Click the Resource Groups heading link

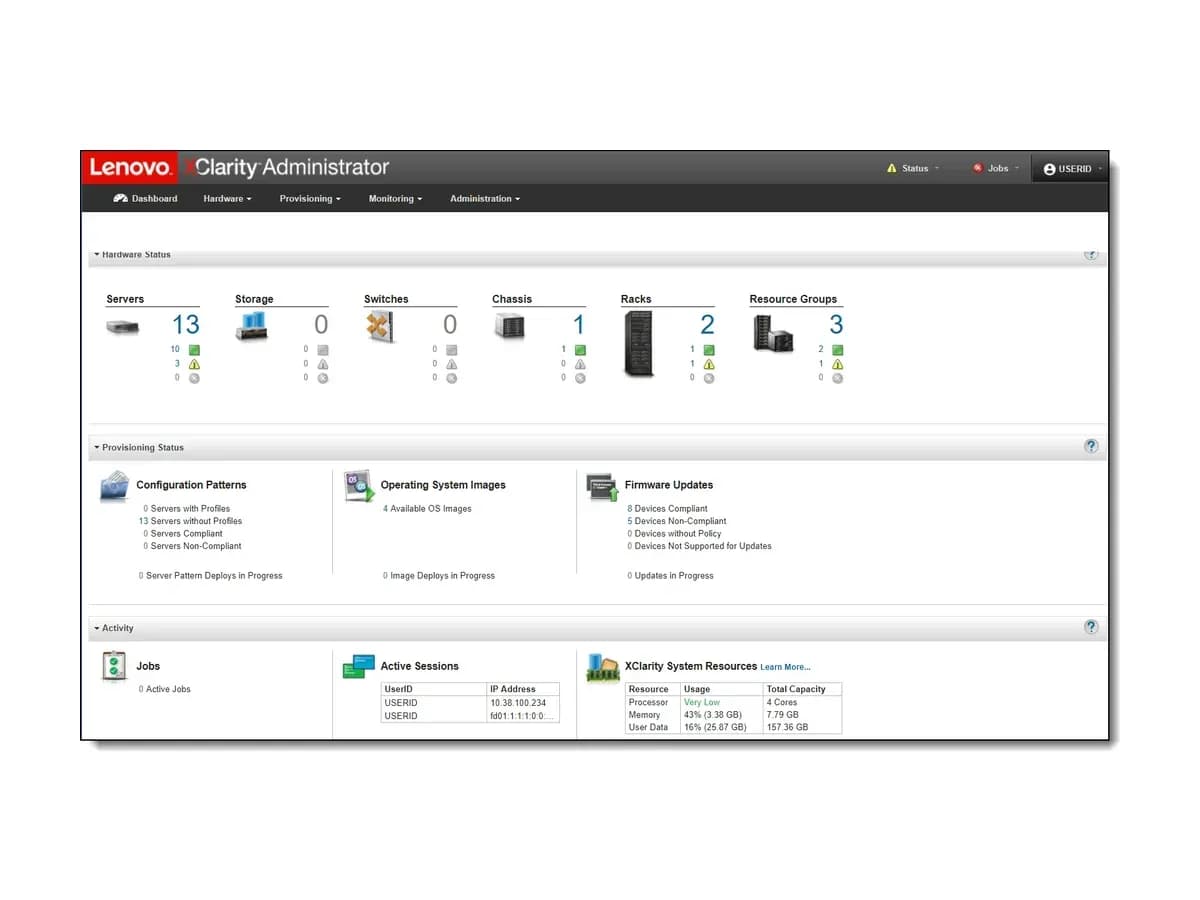click(793, 299)
